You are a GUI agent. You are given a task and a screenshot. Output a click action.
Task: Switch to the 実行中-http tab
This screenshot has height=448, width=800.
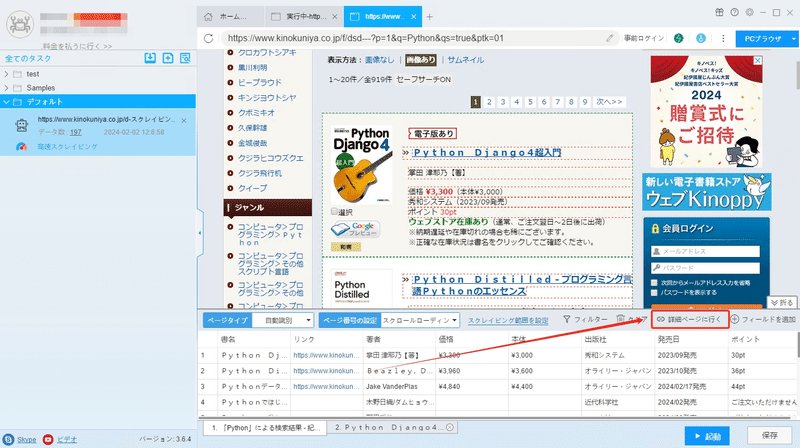(x=305, y=17)
